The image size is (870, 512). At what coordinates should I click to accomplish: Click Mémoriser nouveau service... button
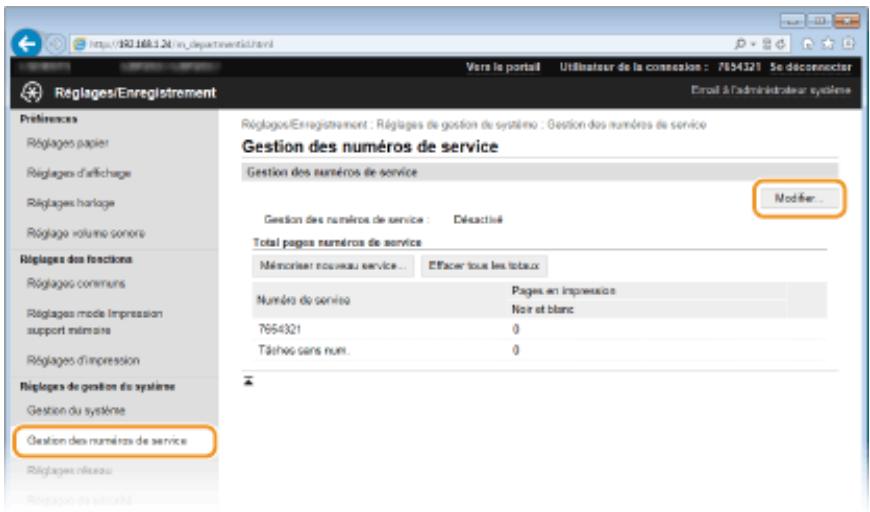point(333,266)
